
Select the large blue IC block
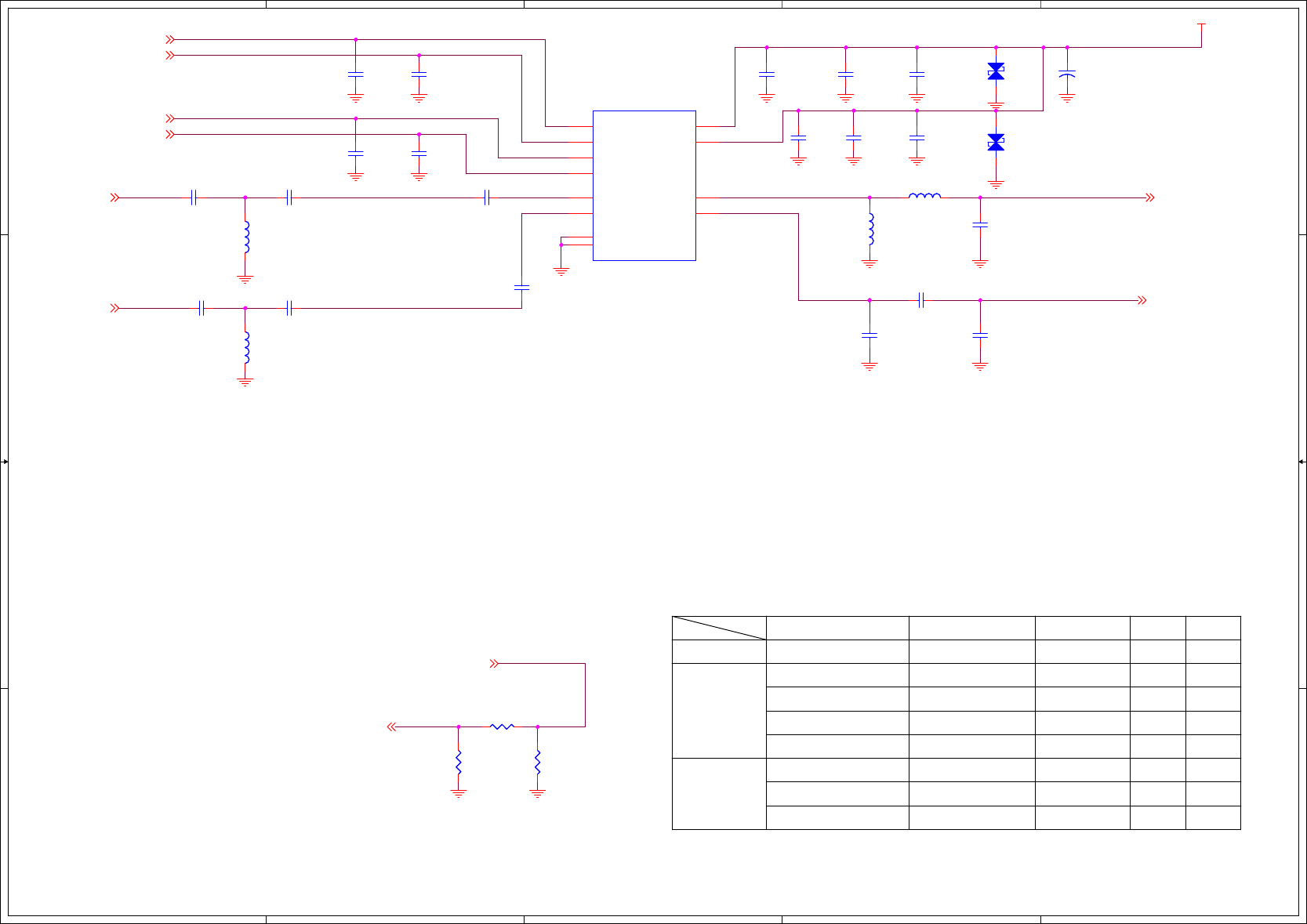(644, 185)
